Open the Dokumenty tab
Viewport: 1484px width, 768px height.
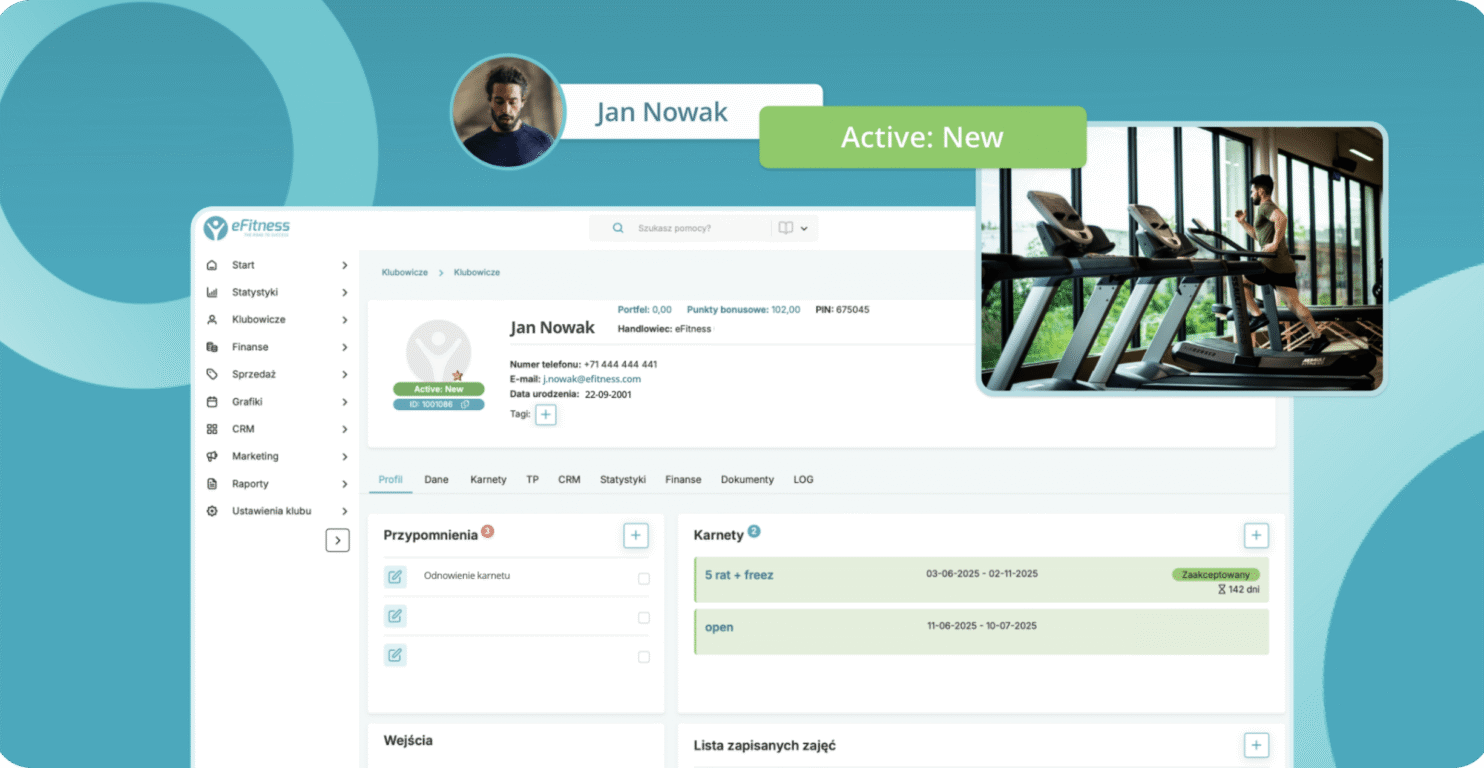747,480
